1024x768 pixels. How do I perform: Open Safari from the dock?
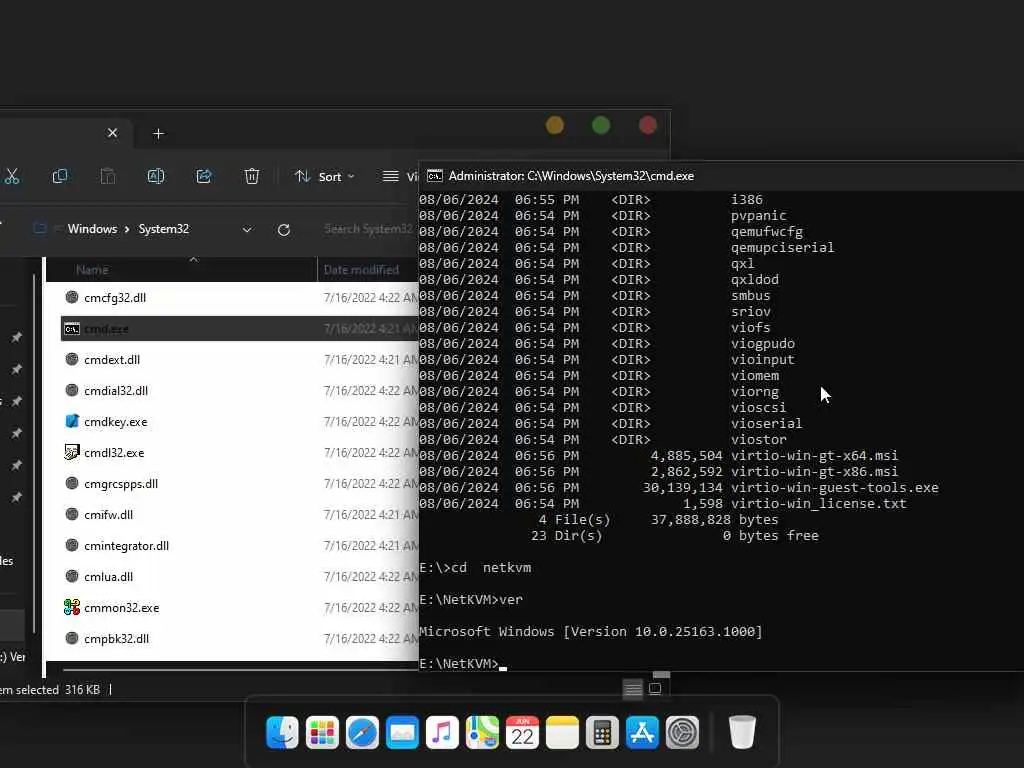pos(362,732)
